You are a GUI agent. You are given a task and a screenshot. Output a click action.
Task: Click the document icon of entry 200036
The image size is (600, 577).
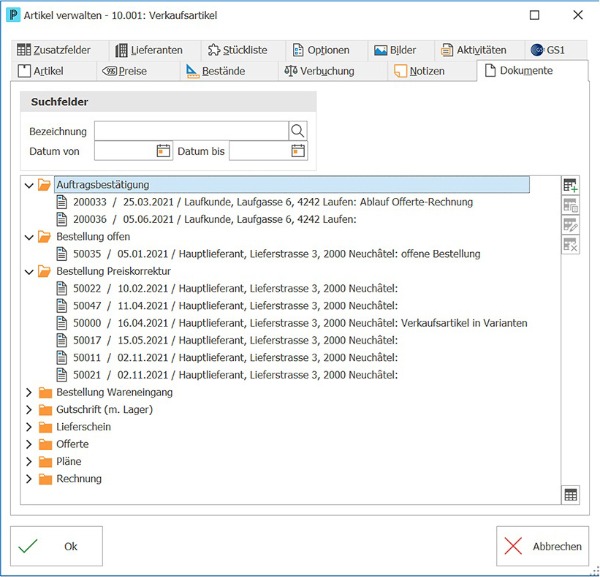(62, 219)
